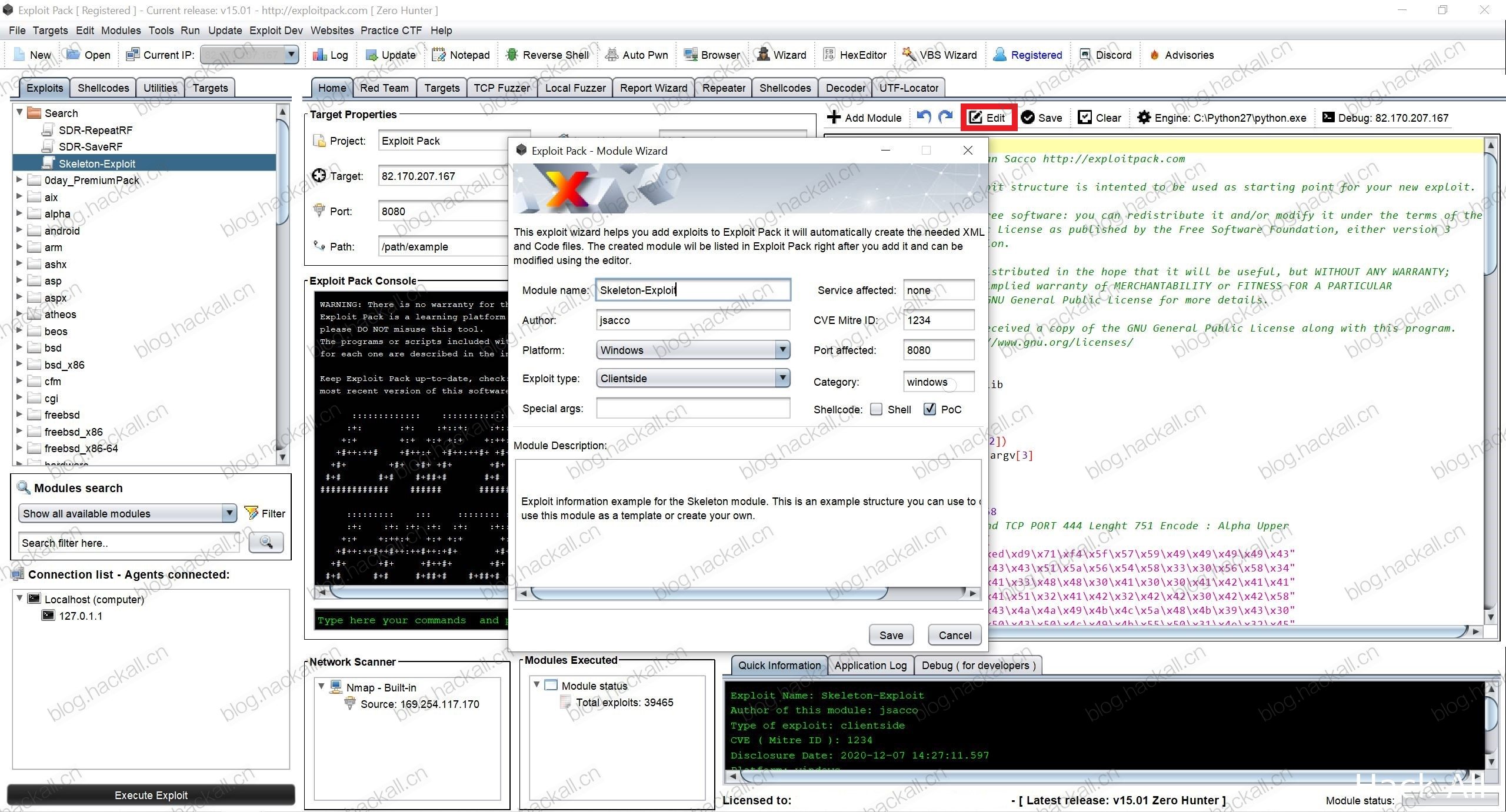1506x812 pixels.
Task: Open the built-in Browser
Action: tap(712, 55)
